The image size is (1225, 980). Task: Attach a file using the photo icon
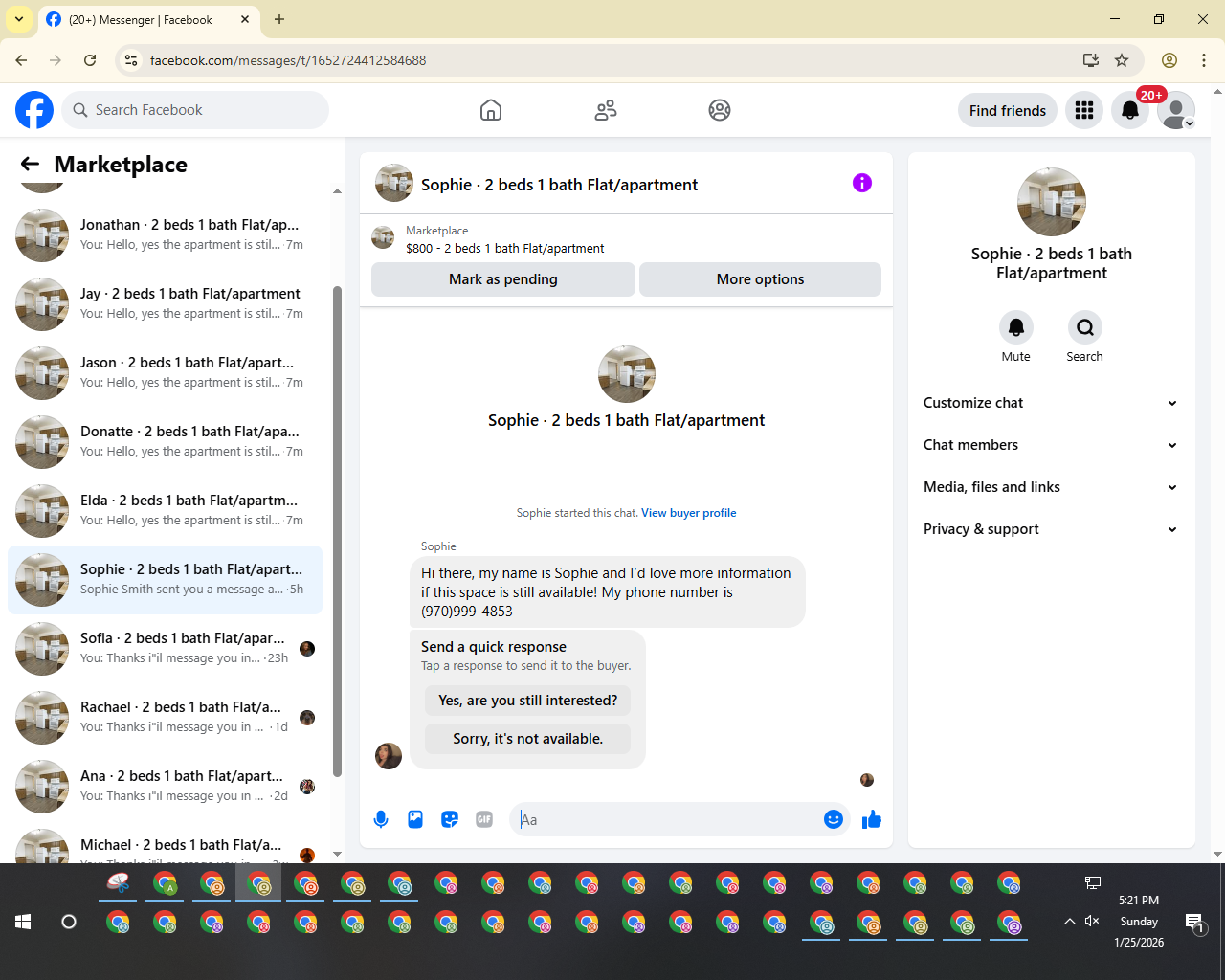[415, 819]
